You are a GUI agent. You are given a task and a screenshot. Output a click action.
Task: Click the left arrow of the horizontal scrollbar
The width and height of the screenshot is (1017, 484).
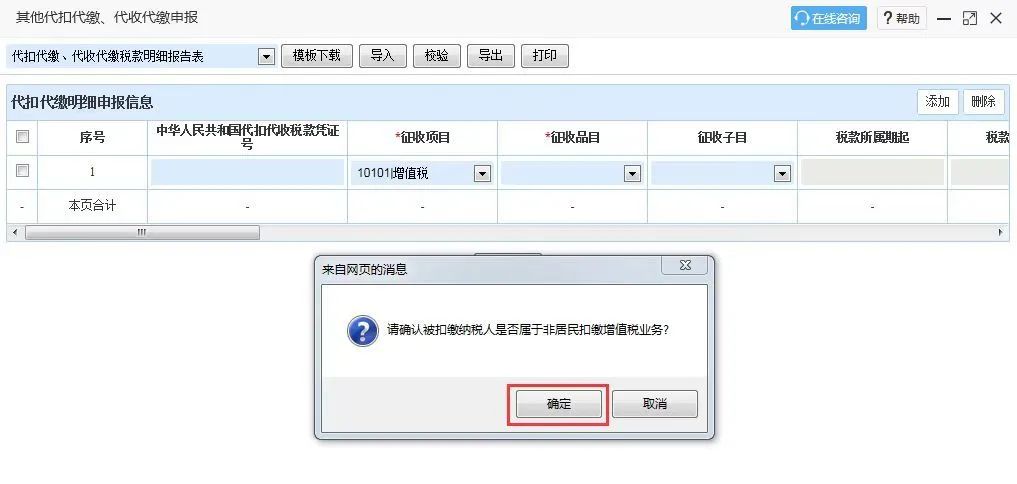tap(14, 232)
